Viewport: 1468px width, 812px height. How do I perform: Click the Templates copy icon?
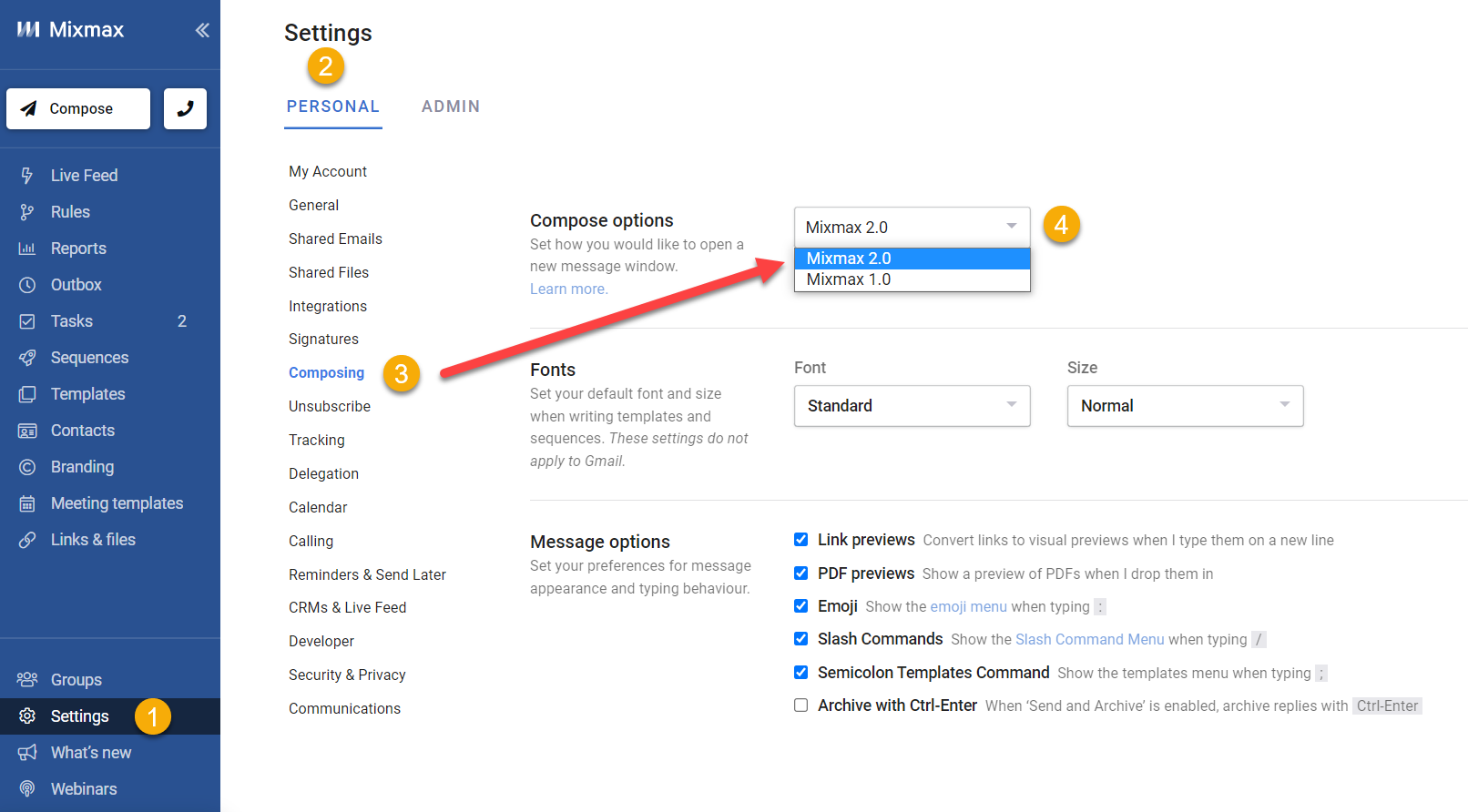27,394
